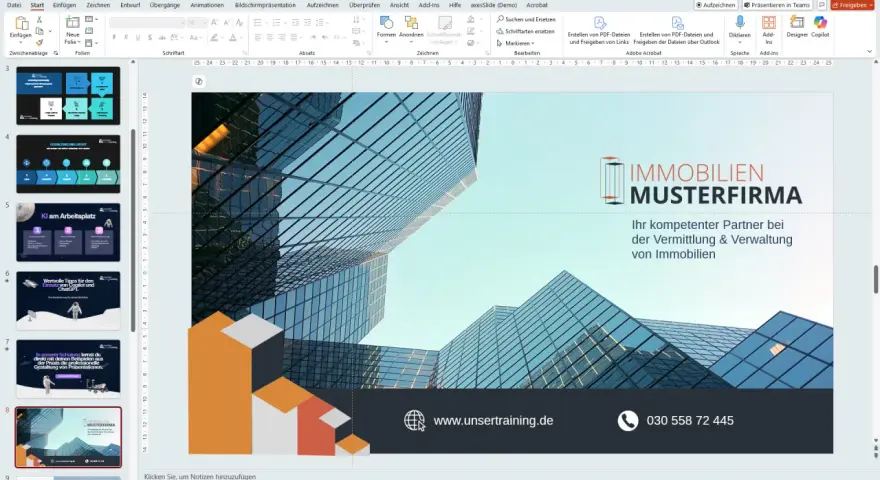880x480 pixels.
Task: Select slide 5 KI am Arbeitsplatz thumbnail
Action: tap(68, 232)
